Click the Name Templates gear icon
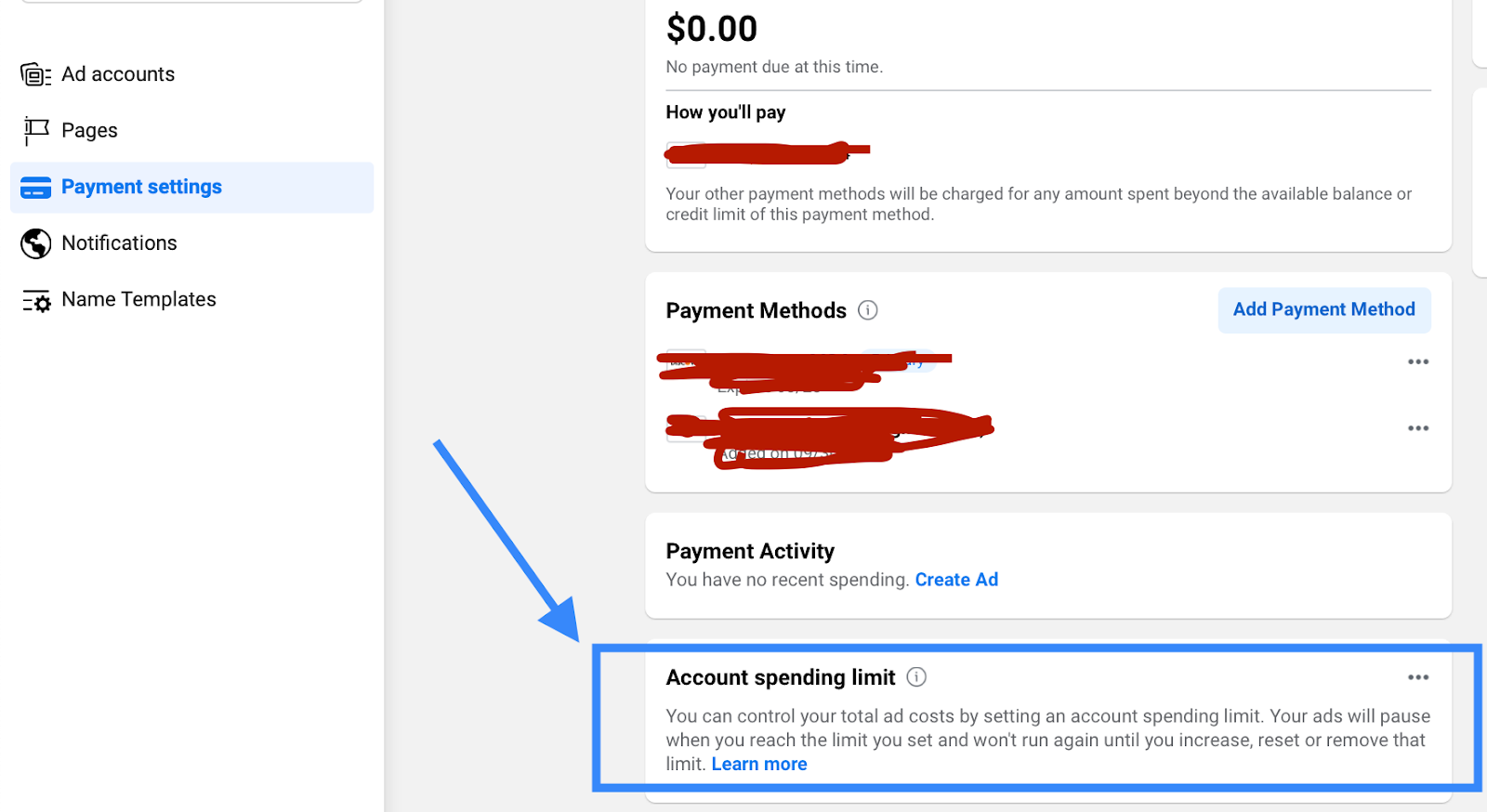 tap(37, 301)
